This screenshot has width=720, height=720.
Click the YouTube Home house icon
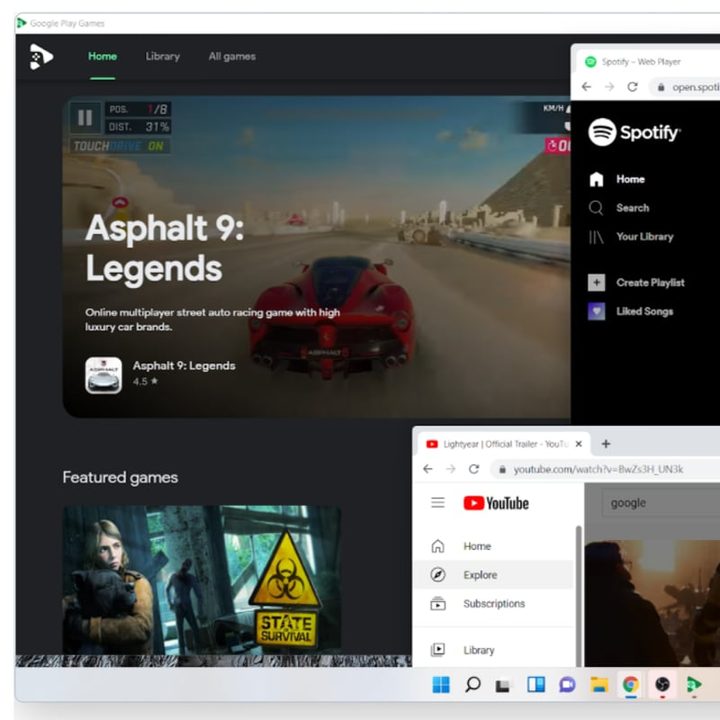[x=438, y=546]
